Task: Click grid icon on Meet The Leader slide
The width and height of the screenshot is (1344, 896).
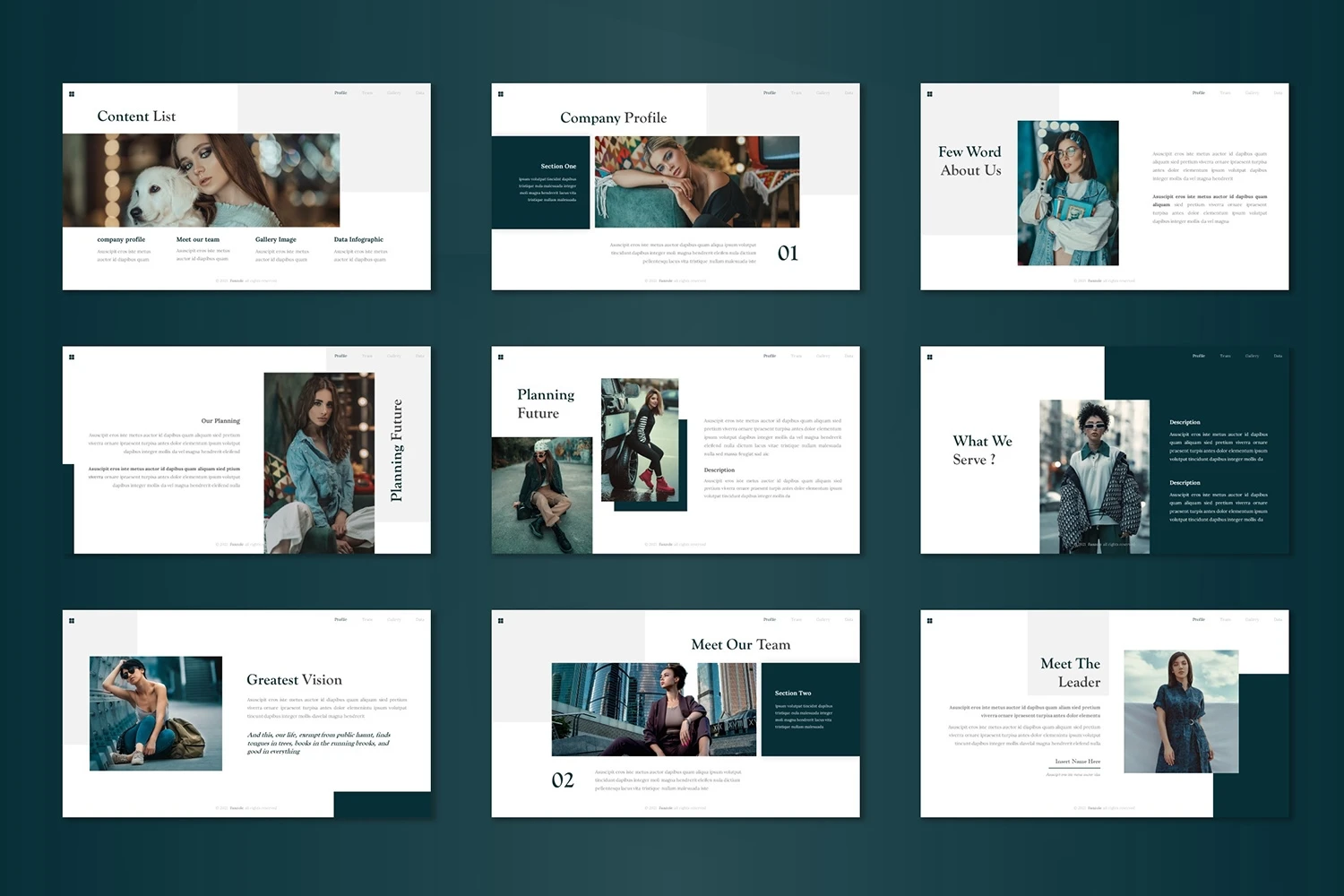Action: click(930, 621)
